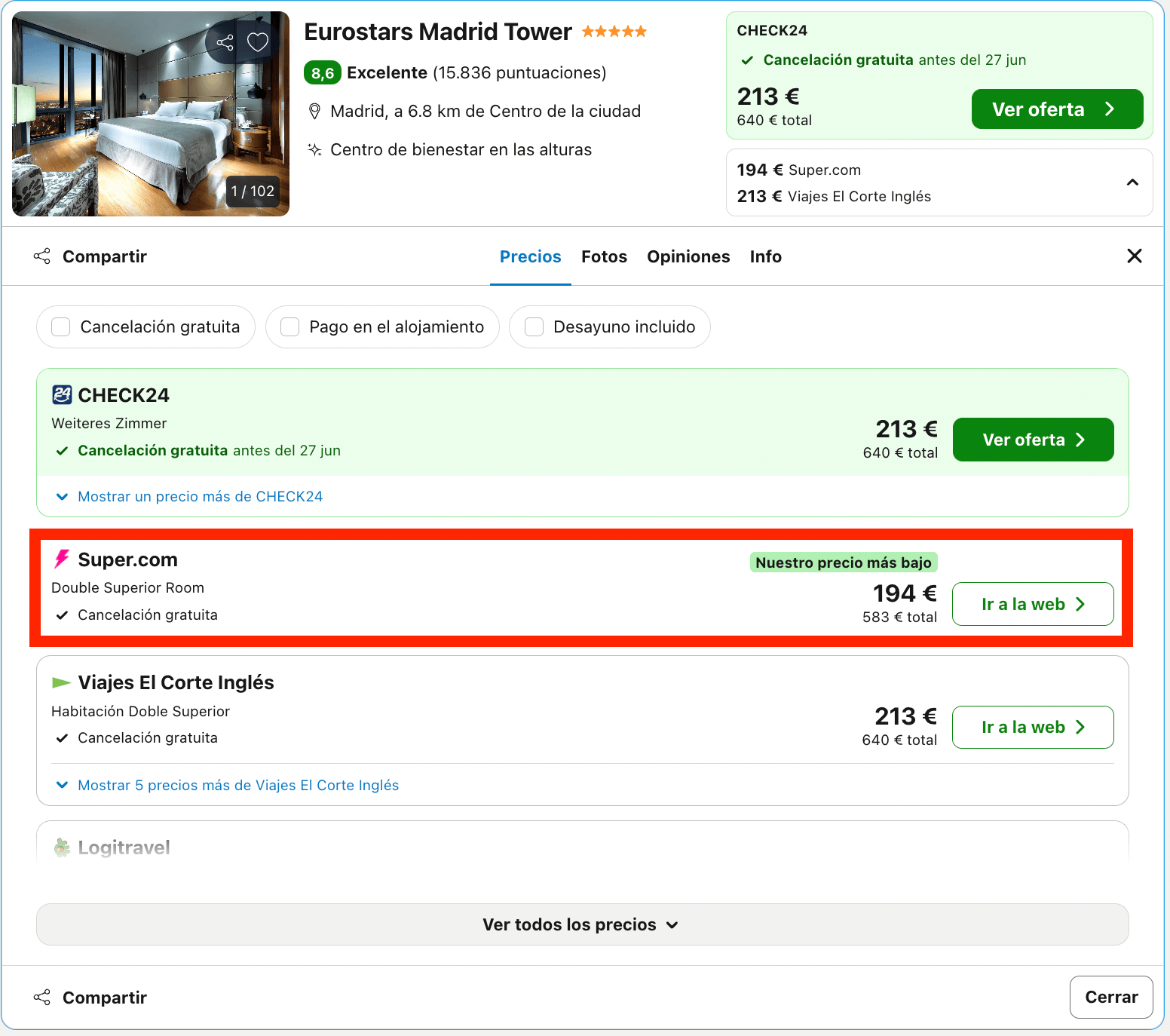Screen dimensions: 1170x1036
Task: Check the Desayuno incluido filter
Action: (x=534, y=326)
